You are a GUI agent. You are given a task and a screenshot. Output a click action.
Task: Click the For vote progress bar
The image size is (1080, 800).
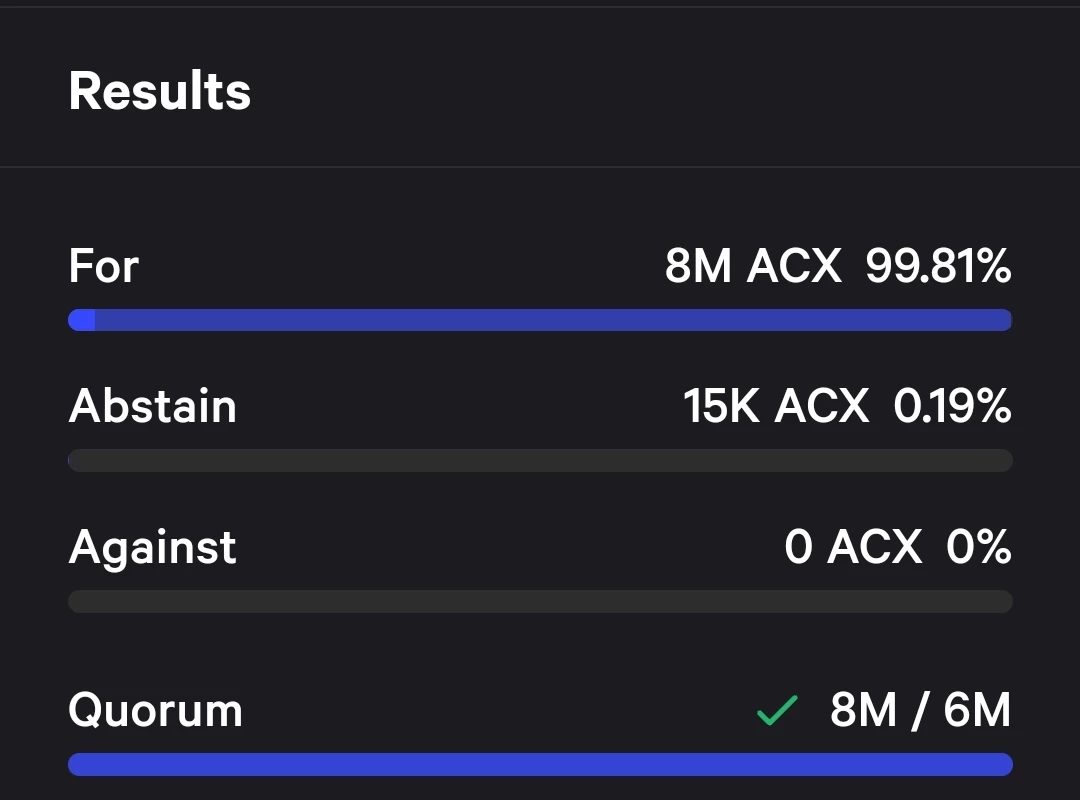point(540,320)
